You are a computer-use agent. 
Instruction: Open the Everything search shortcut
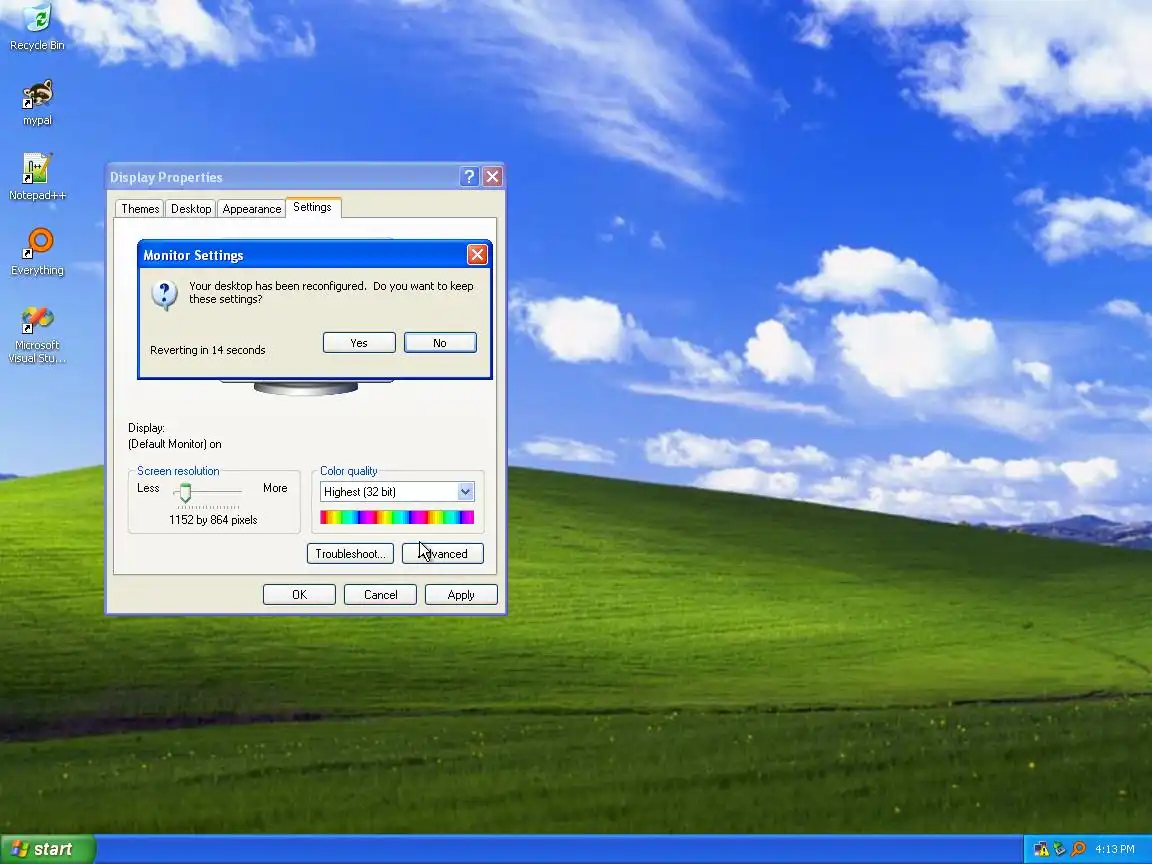point(37,252)
